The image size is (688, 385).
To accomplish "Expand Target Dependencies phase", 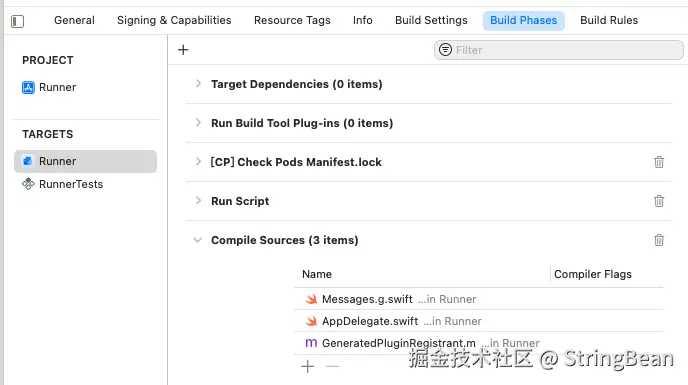I will [198, 83].
